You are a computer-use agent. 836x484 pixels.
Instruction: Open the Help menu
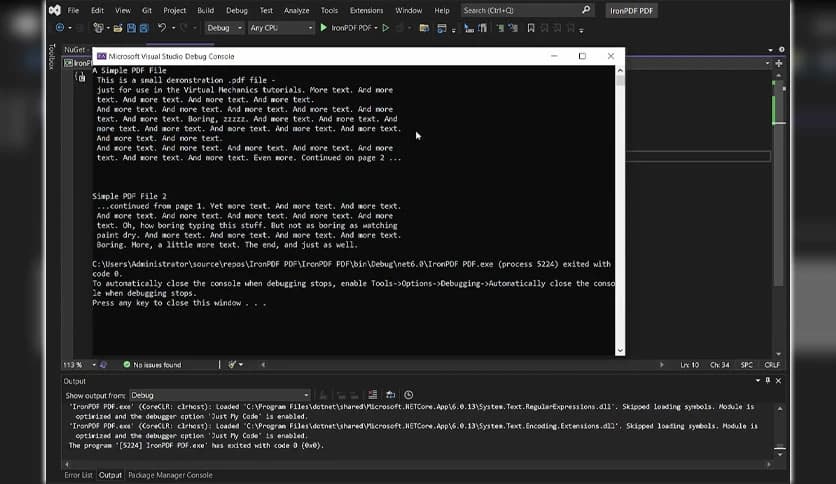[x=441, y=10]
